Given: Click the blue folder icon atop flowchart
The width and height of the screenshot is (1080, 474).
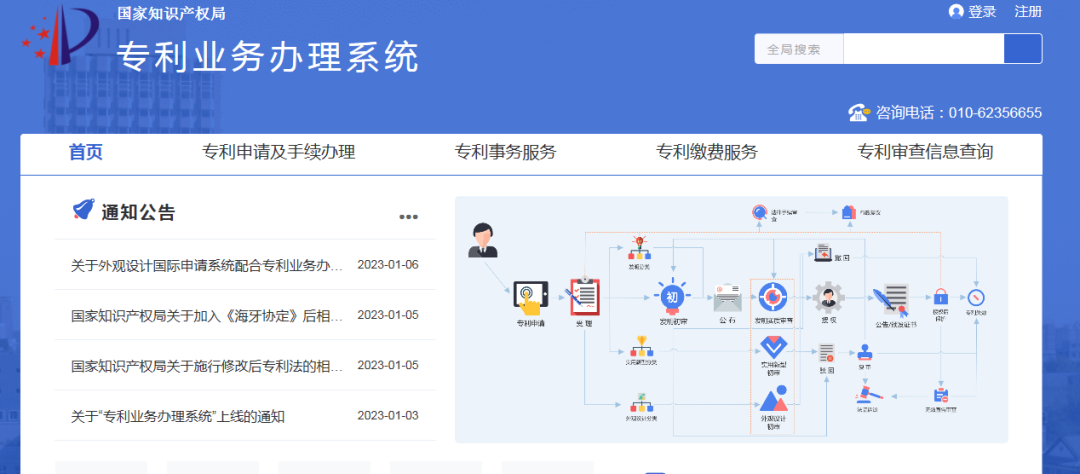Looking at the screenshot, I should [849, 212].
